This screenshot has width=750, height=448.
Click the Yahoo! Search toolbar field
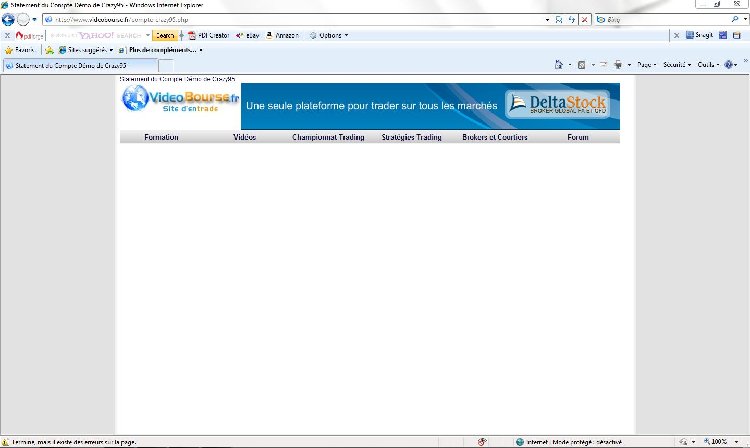coord(97,35)
